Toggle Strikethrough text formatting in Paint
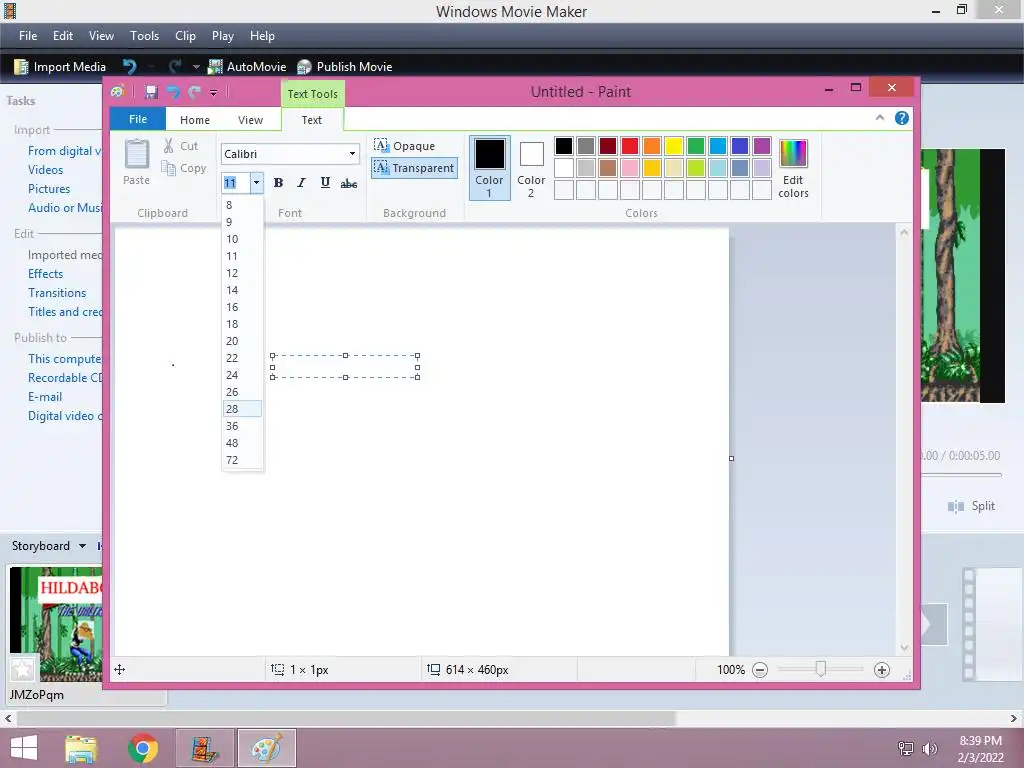The width and height of the screenshot is (1024, 768). [x=349, y=184]
